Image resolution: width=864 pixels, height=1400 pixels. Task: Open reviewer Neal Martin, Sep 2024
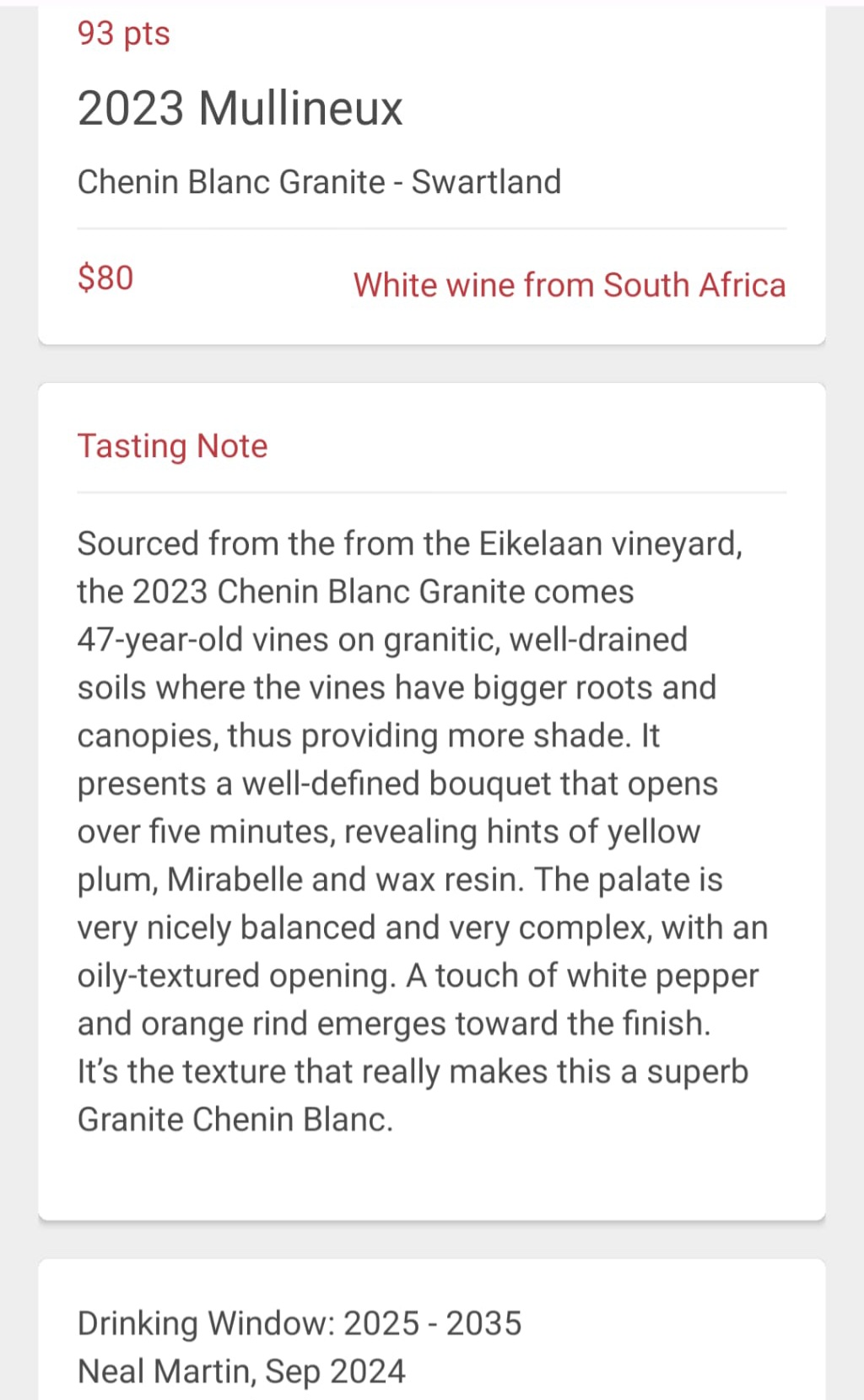pos(241,1372)
